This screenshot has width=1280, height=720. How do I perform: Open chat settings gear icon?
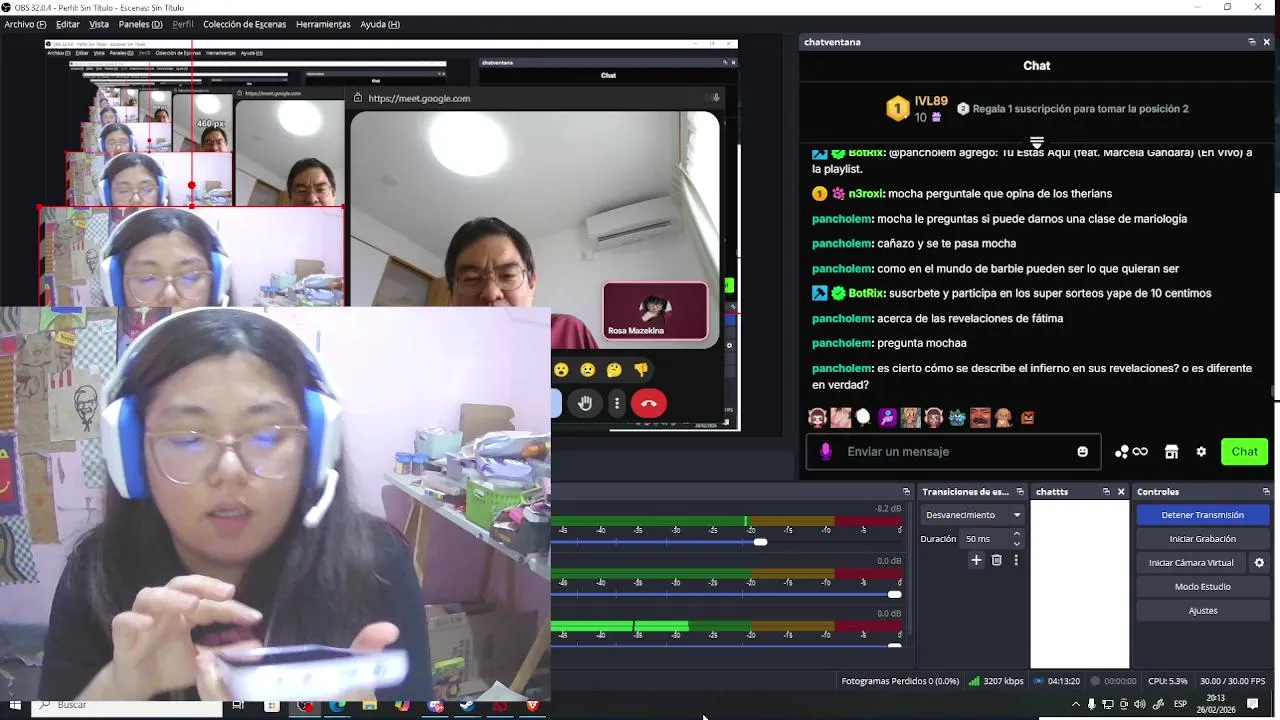coord(1201,452)
